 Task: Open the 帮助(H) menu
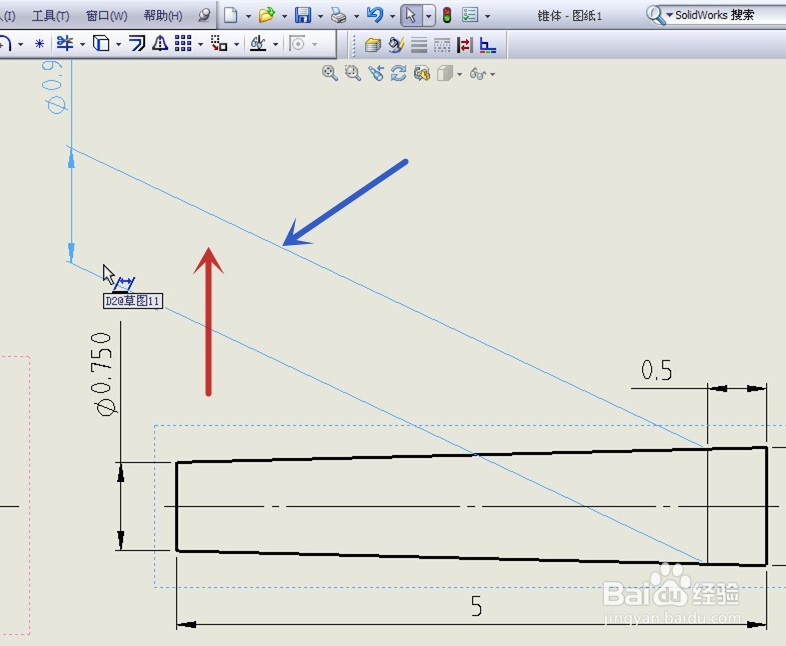click(x=163, y=16)
